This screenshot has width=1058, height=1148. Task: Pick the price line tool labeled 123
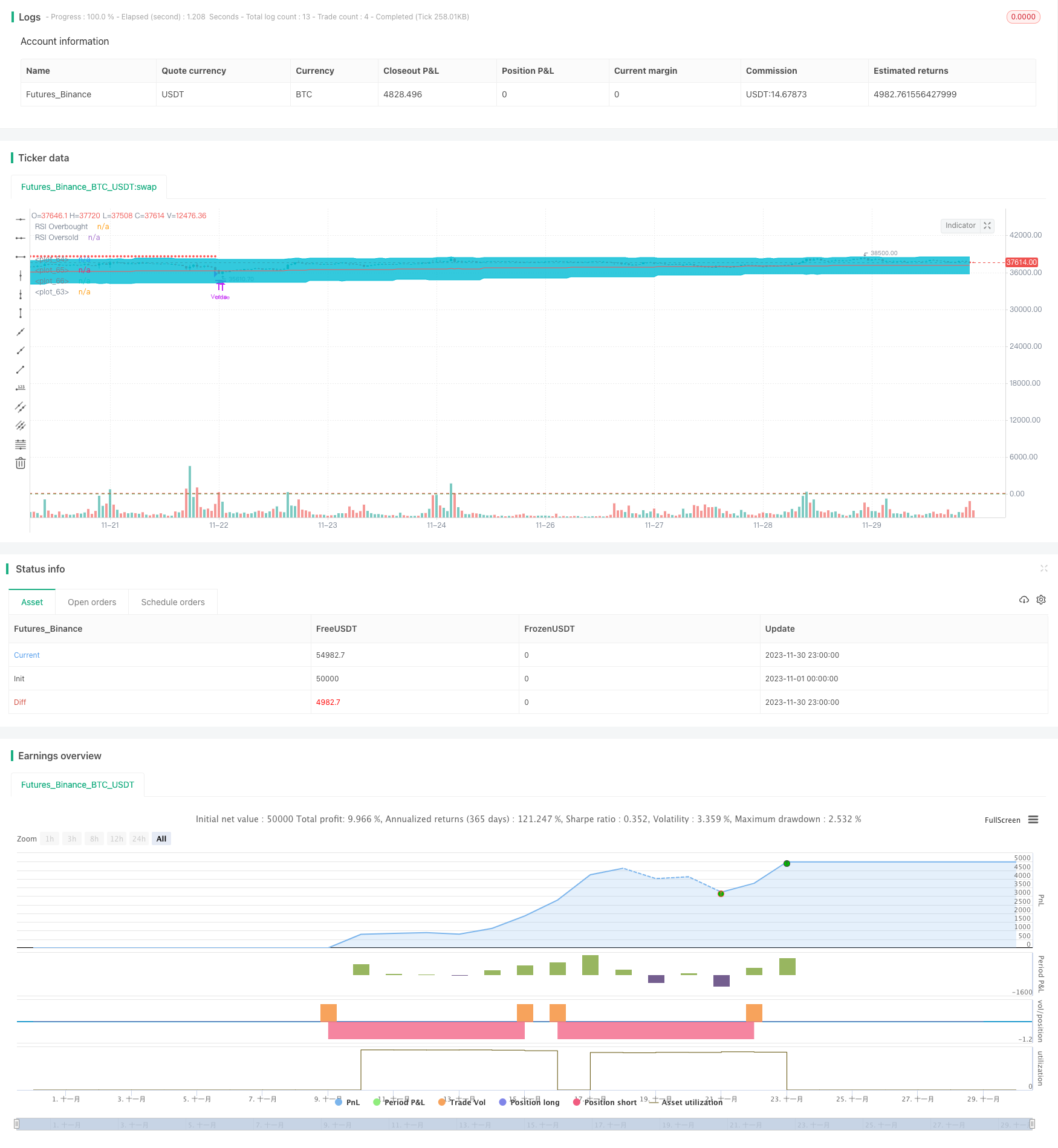click(21, 388)
